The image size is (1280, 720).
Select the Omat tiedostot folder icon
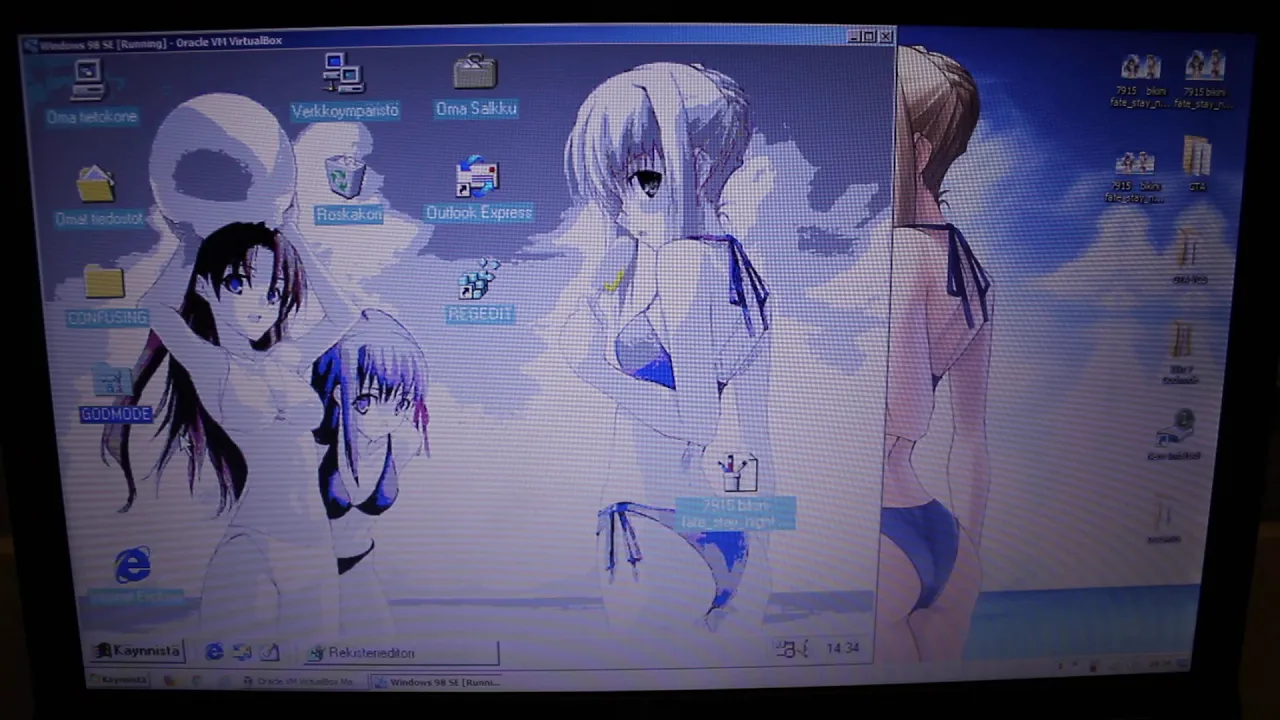click(x=97, y=196)
